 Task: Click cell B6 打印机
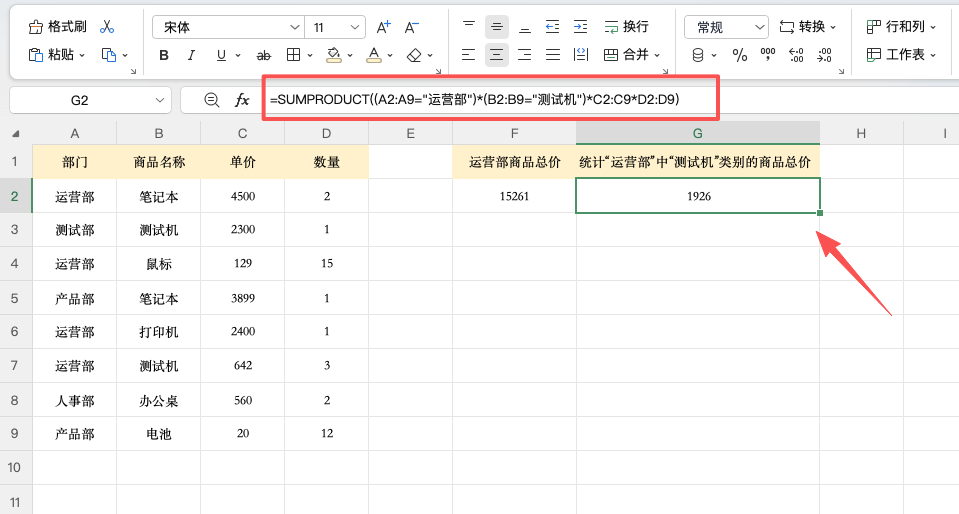(x=158, y=332)
